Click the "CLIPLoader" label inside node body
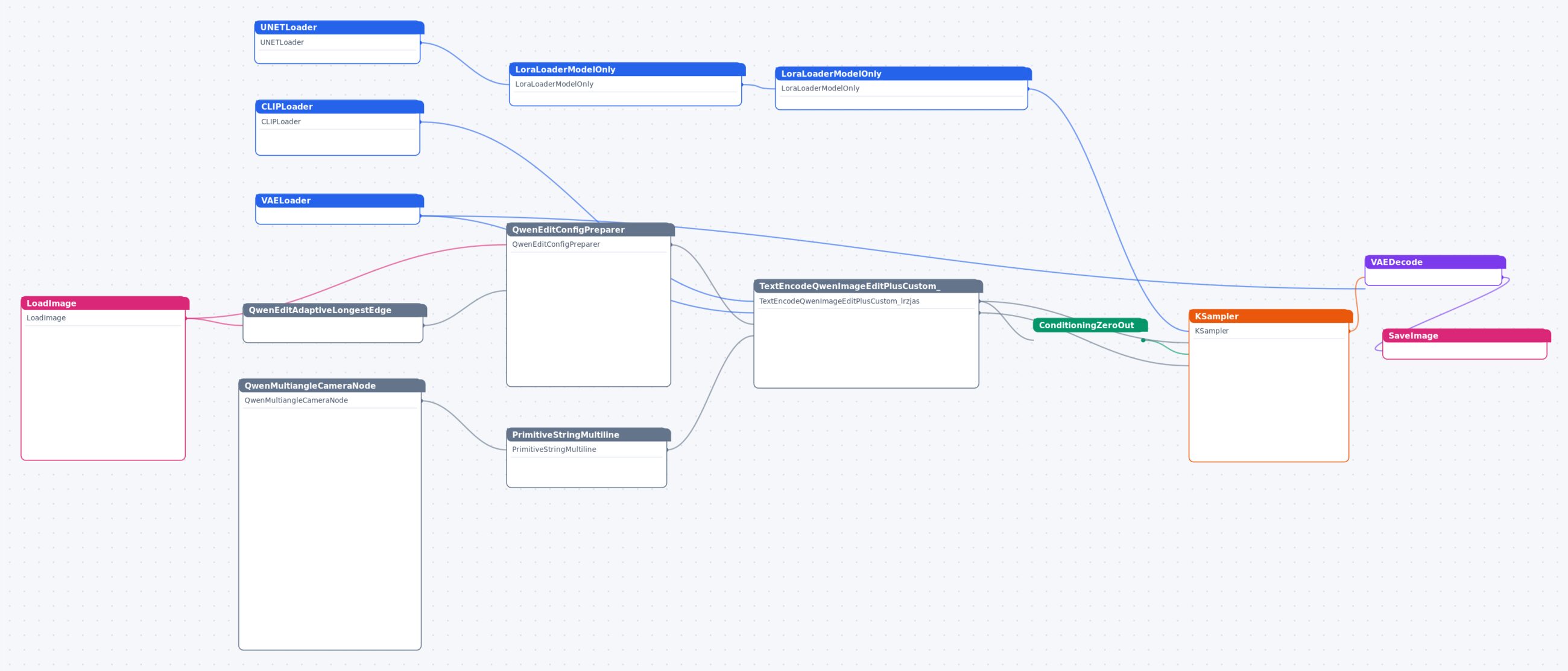The width and height of the screenshot is (1568, 671). pyautogui.click(x=280, y=122)
